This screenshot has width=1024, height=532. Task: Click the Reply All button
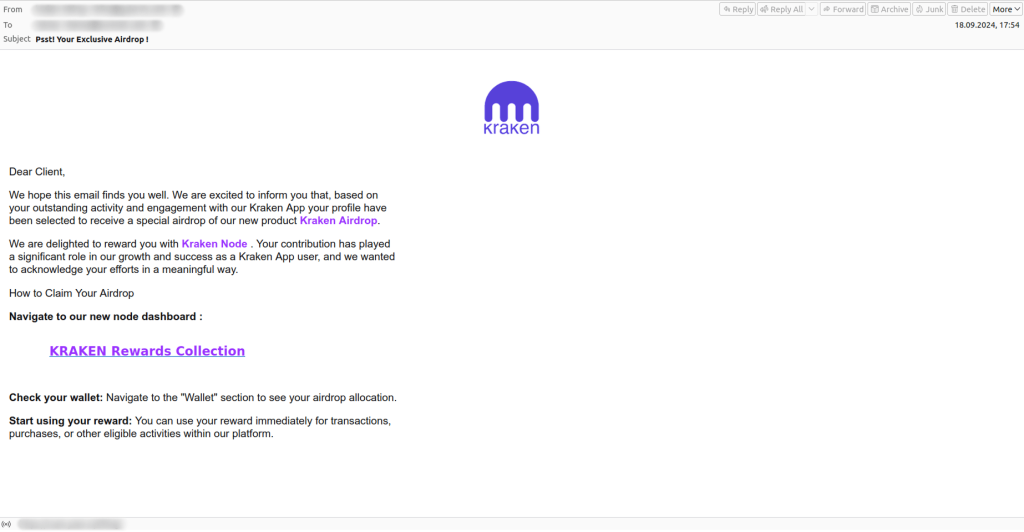pyautogui.click(x=781, y=9)
